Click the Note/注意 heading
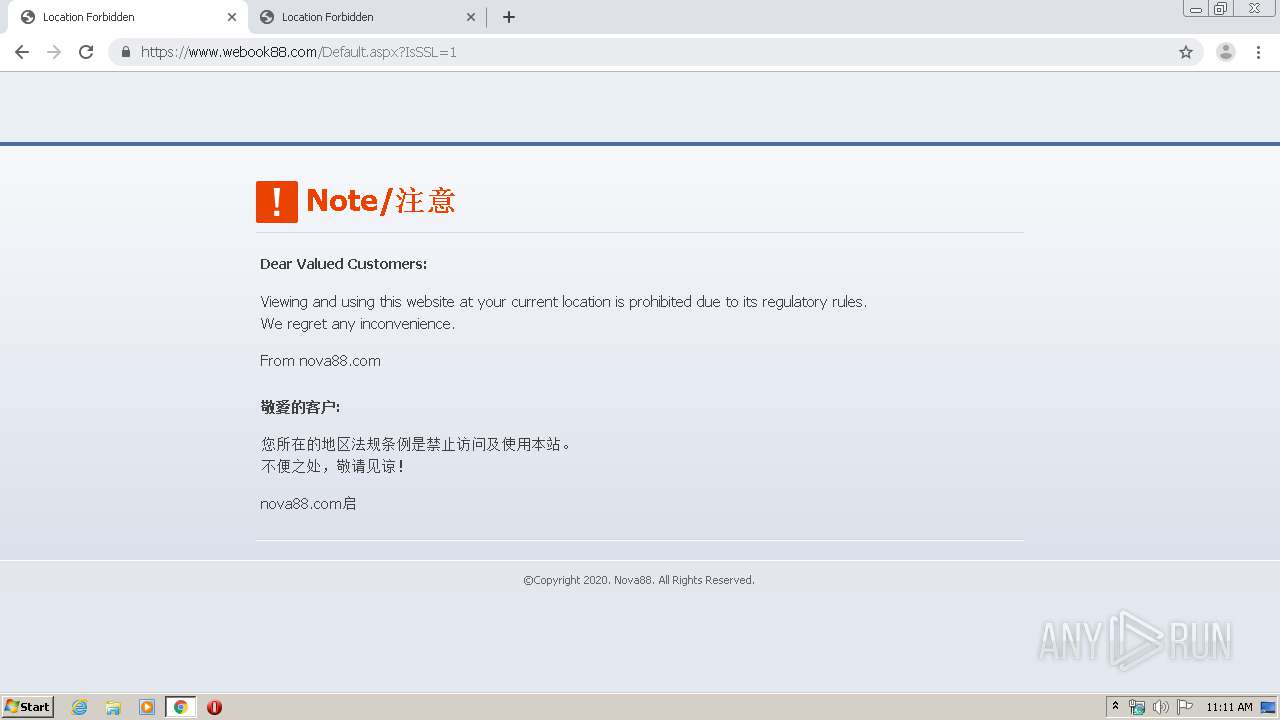1280x720 pixels. tap(381, 201)
